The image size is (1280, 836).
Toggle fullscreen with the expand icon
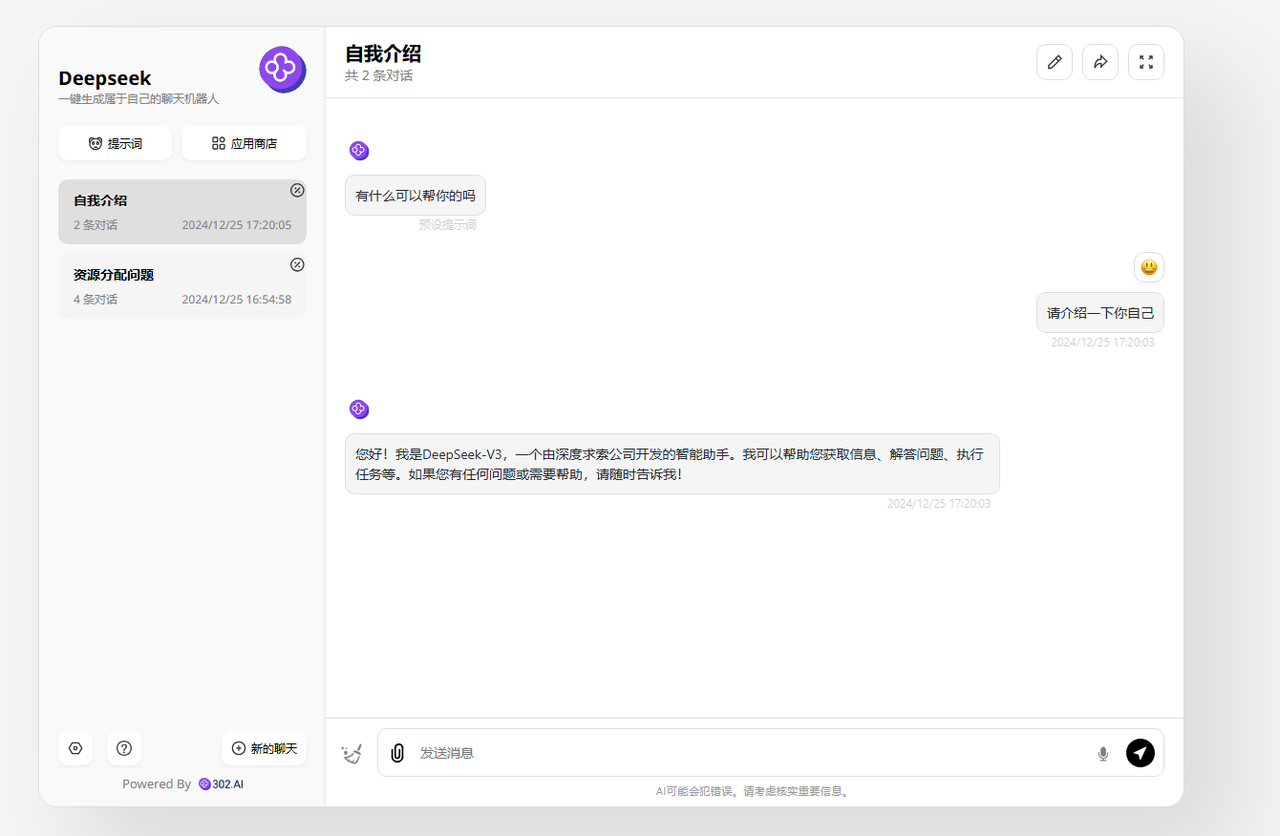(x=1146, y=62)
